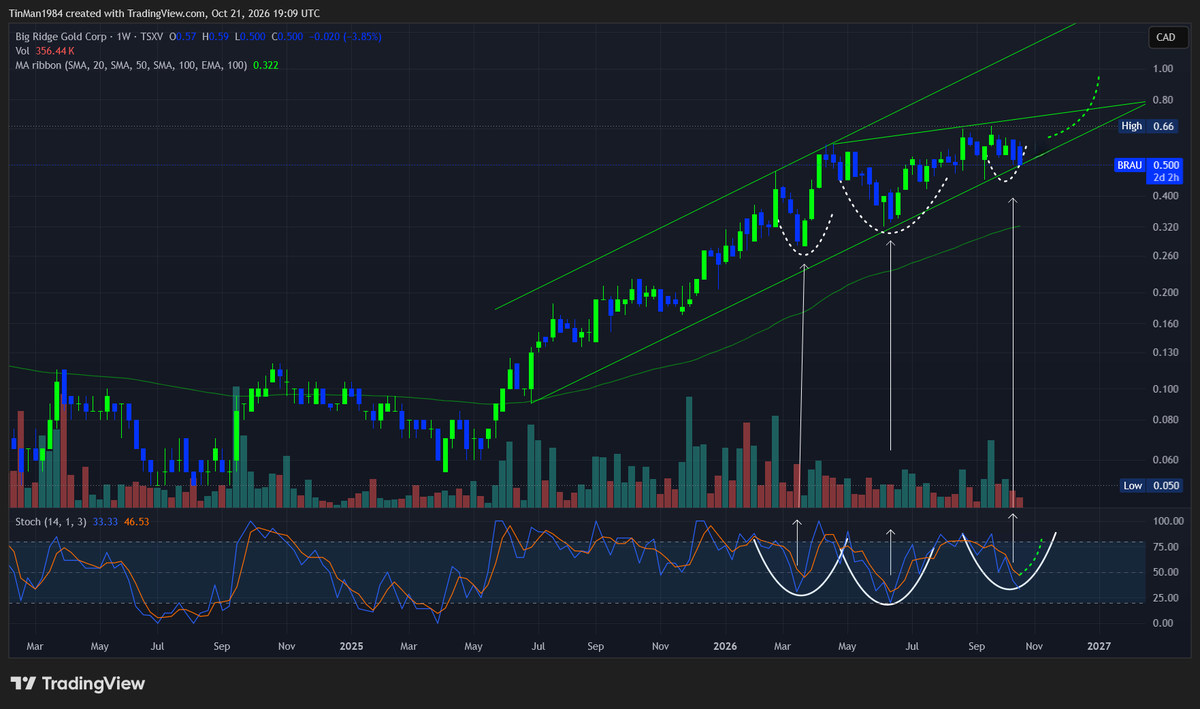The width and height of the screenshot is (1200, 709).
Task: Click the 0.00 Stoch axis label
Action: point(1164,623)
